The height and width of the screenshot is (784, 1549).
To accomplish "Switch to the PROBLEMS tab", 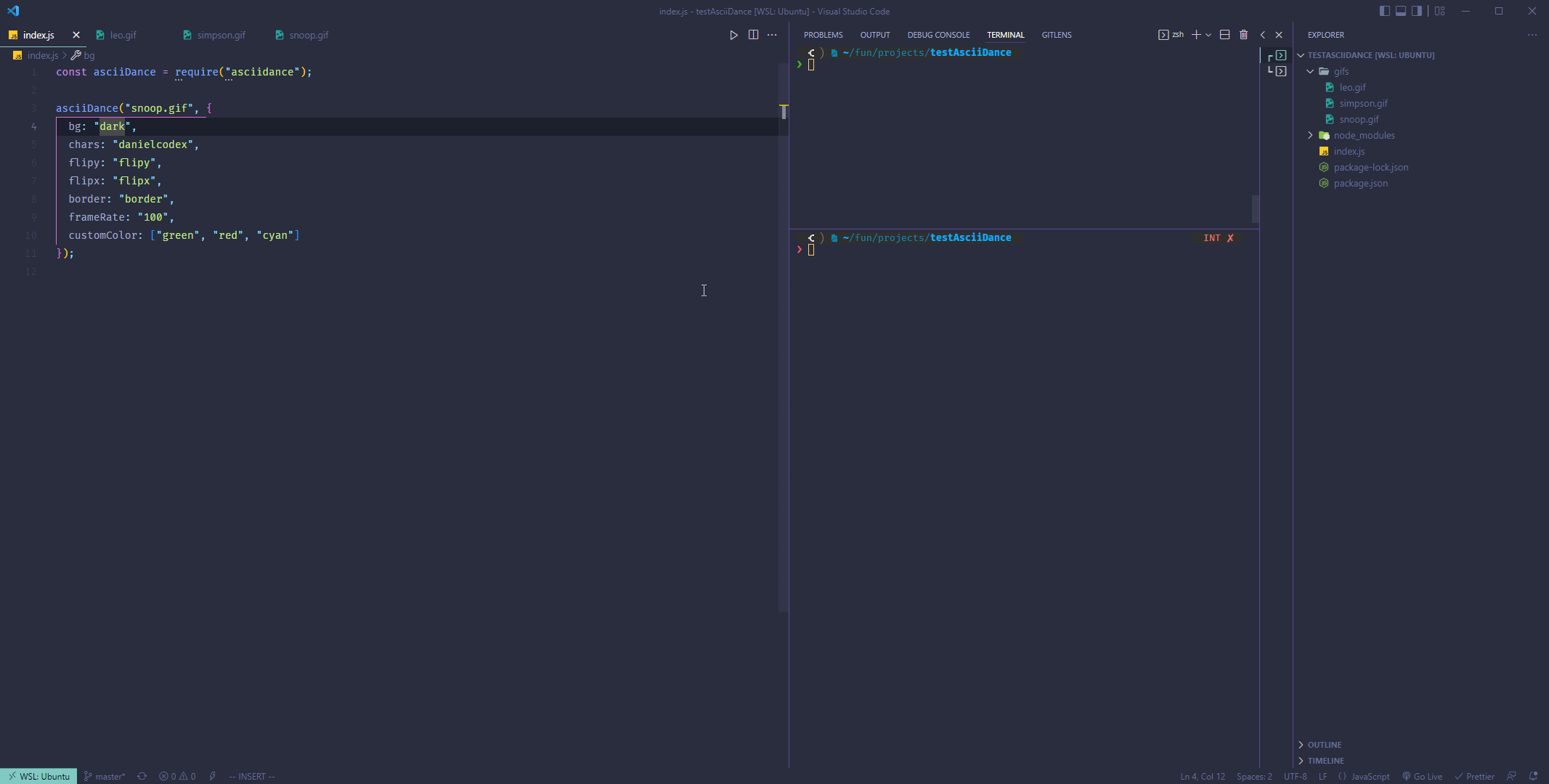I will click(x=823, y=35).
